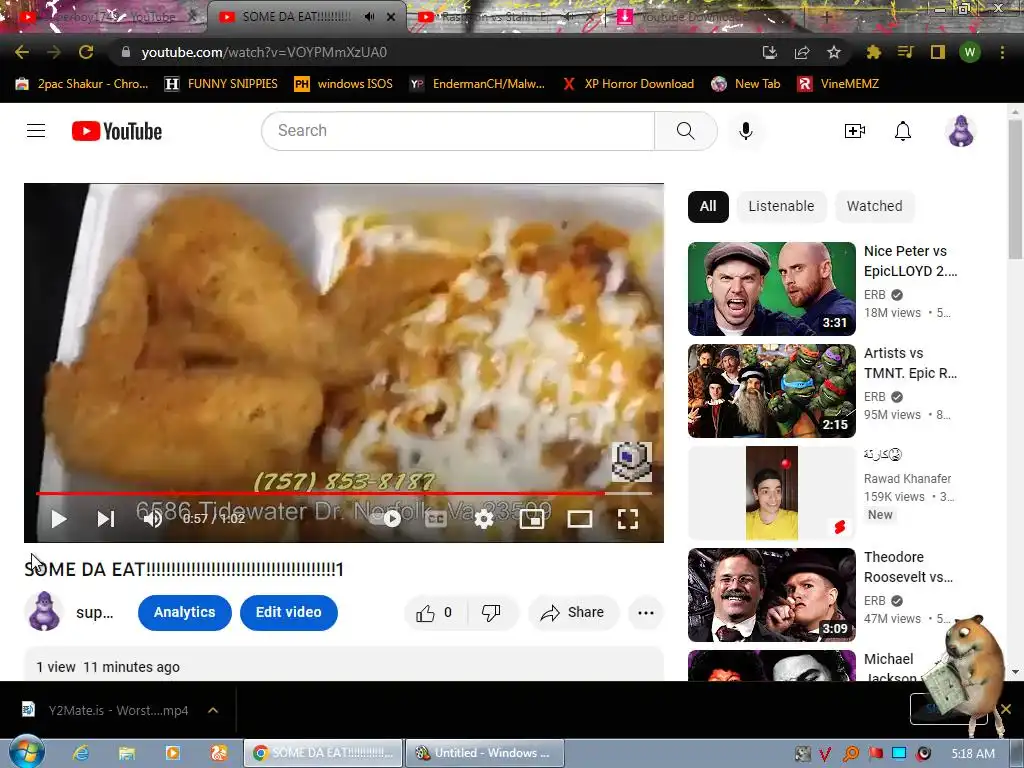Skip to next video
1024x768 pixels.
106,519
